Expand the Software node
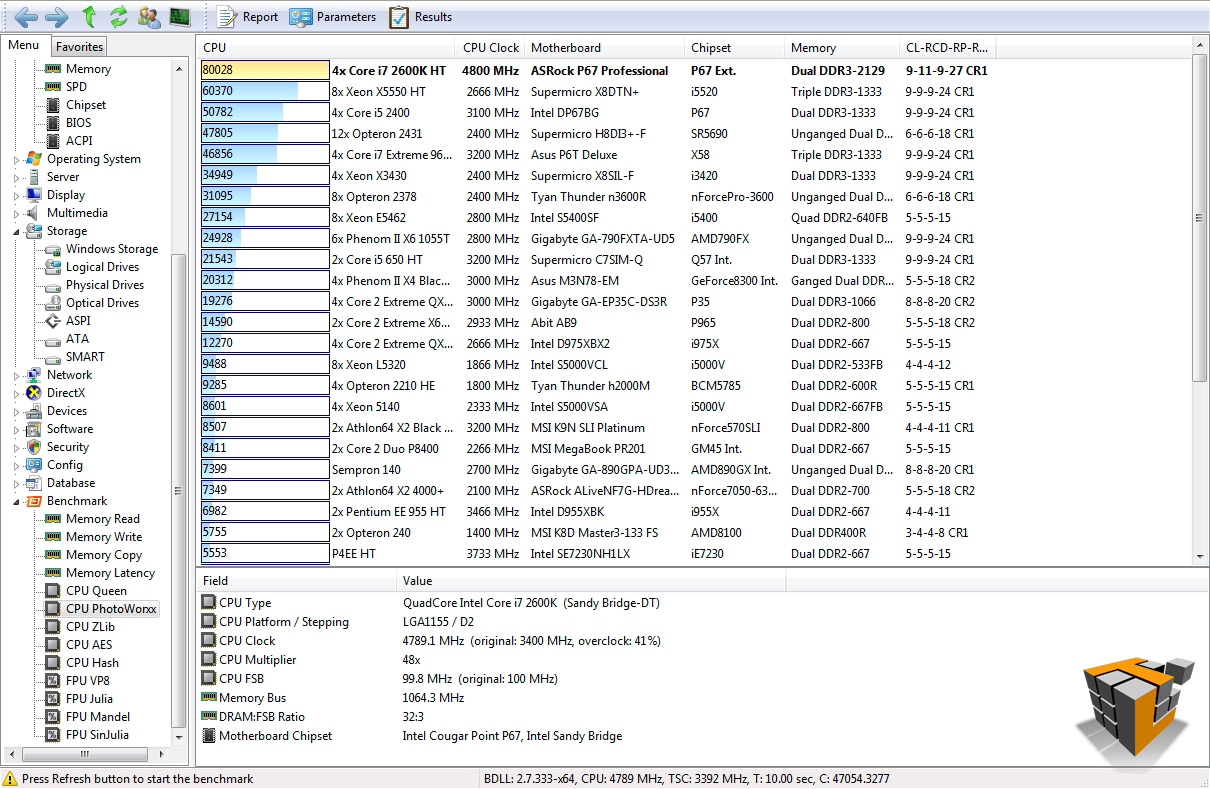1210x789 pixels. click(x=16, y=429)
